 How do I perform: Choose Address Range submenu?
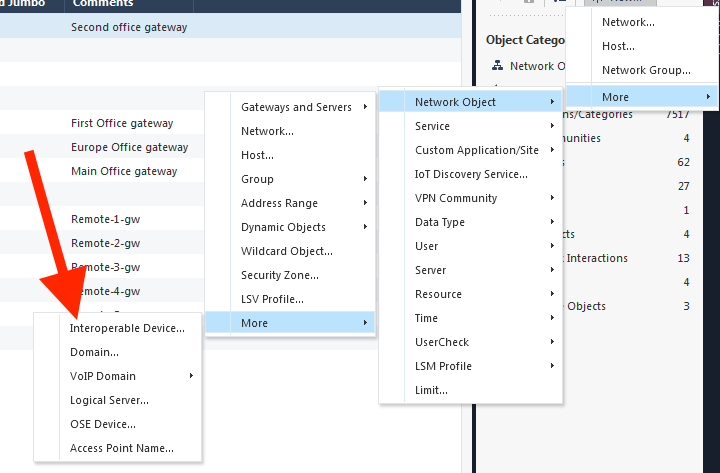(x=279, y=203)
